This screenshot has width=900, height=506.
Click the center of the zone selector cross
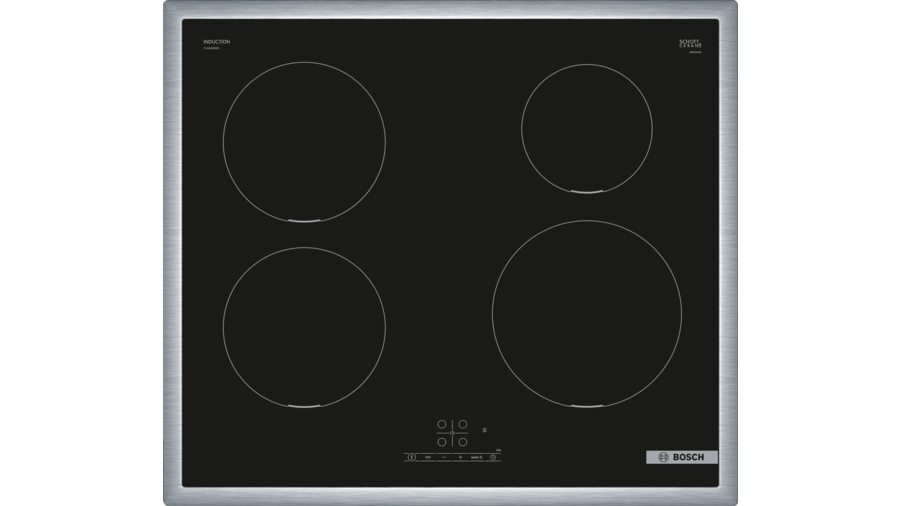(452, 433)
